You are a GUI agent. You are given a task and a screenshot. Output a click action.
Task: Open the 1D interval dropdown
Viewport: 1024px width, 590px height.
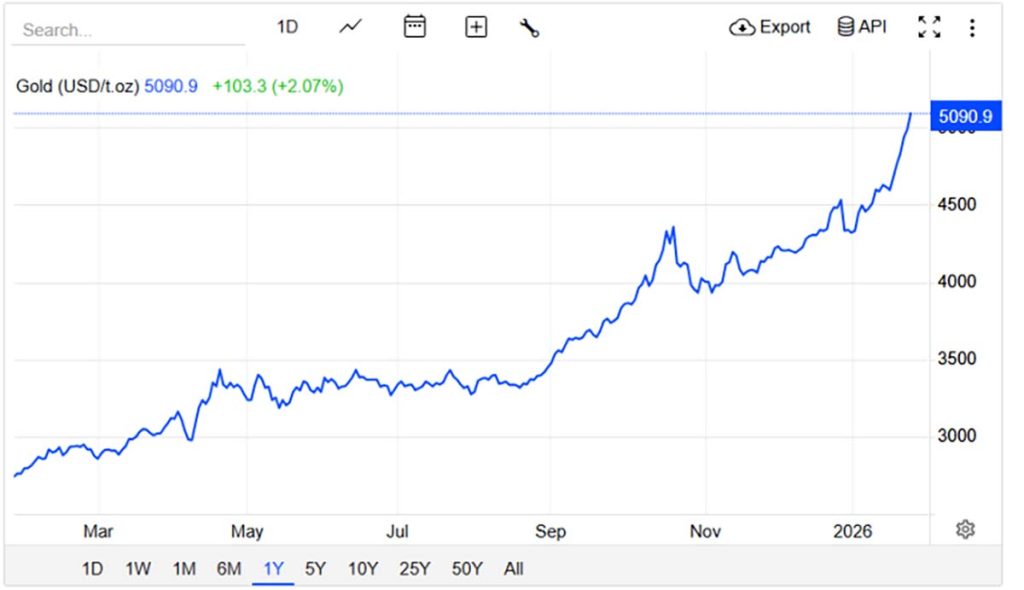287,27
